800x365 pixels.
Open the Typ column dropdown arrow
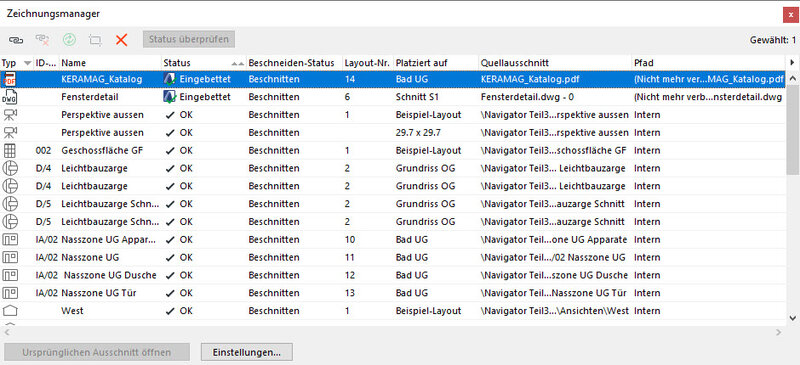point(28,63)
